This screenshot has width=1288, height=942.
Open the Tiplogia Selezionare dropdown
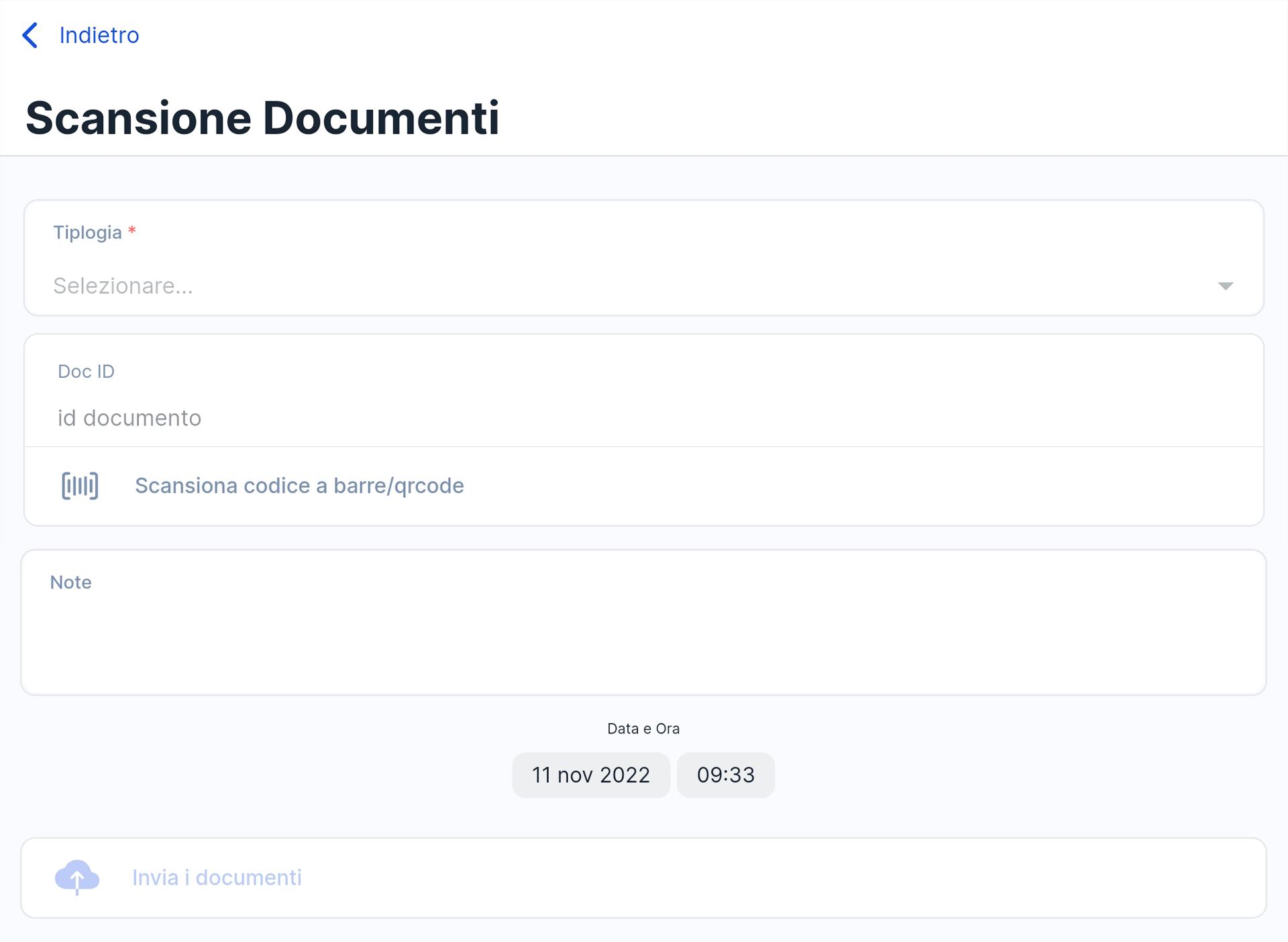pos(643,286)
